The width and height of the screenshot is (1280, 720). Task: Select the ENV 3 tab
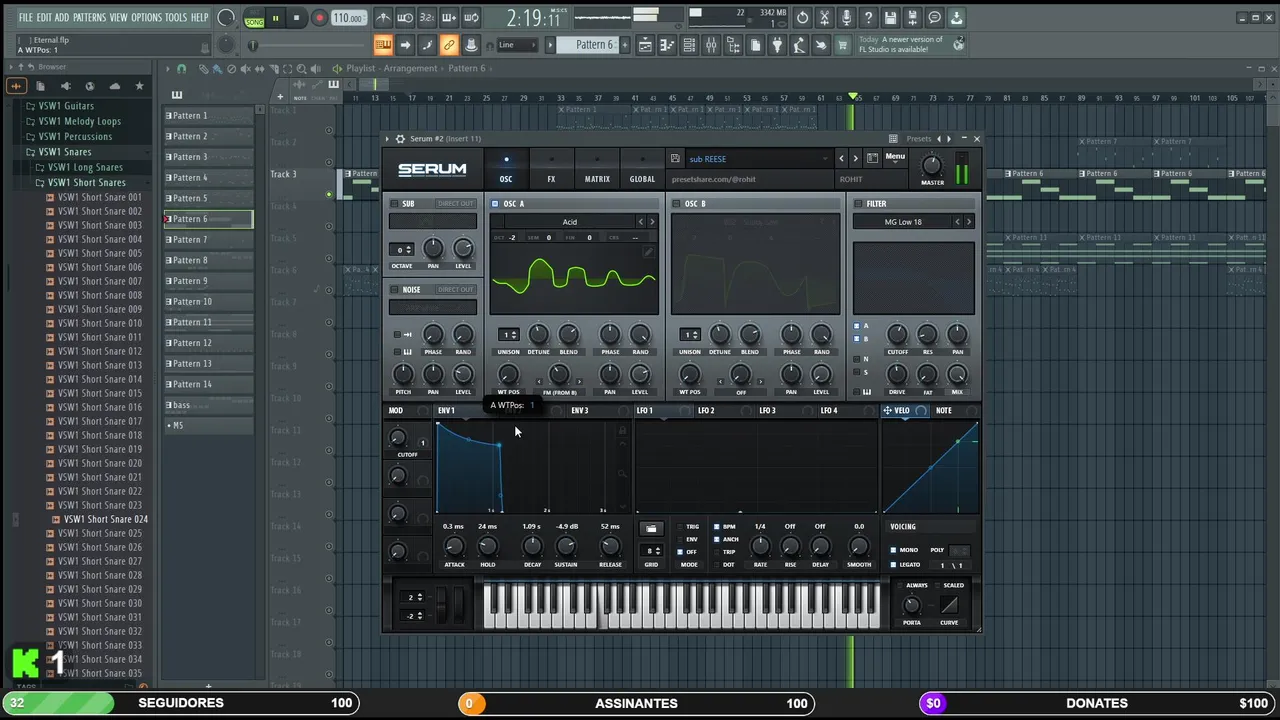click(580, 411)
